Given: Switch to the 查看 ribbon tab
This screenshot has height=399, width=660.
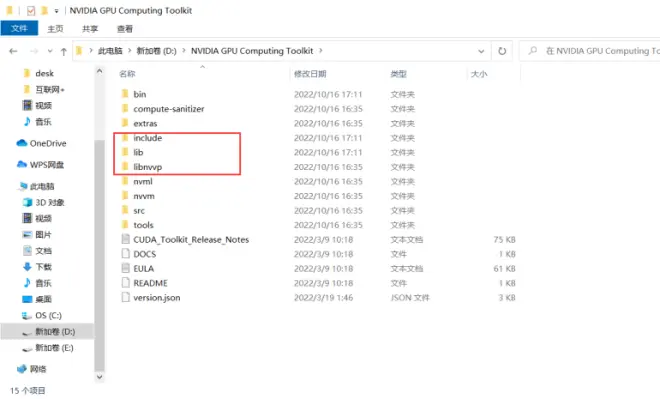Looking at the screenshot, I should [125, 29].
